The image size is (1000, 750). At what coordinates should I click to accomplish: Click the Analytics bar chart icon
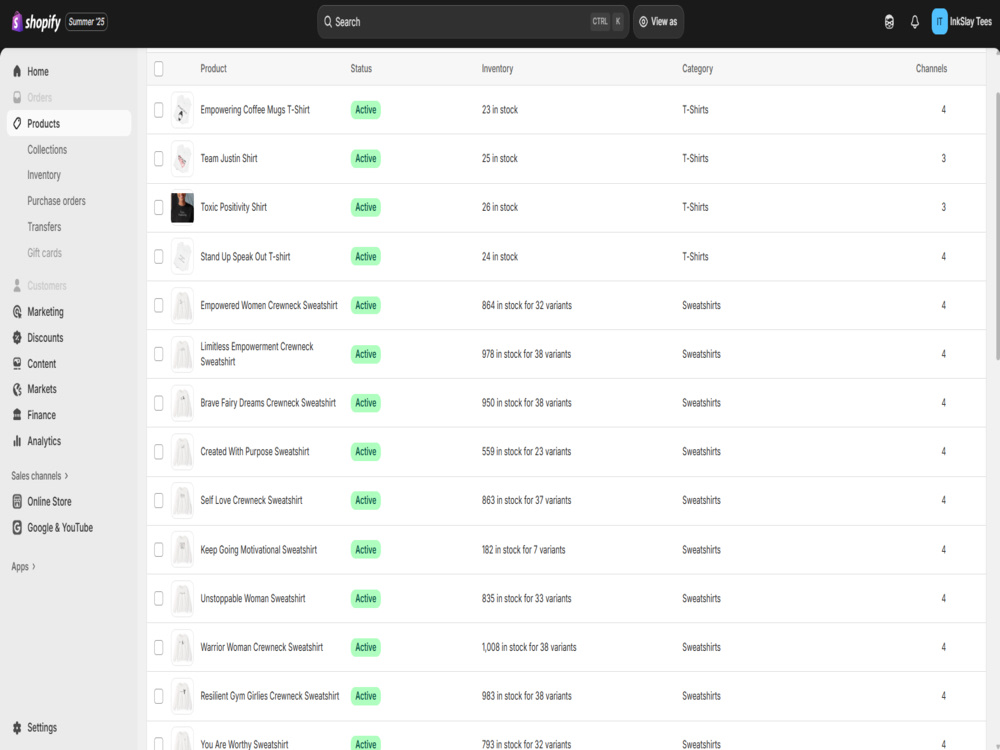tap(17, 441)
